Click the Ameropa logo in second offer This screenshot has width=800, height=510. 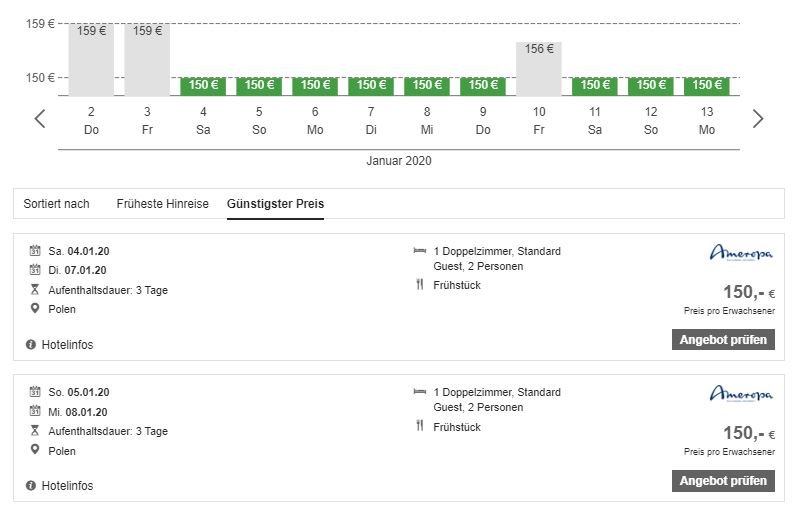tap(741, 395)
